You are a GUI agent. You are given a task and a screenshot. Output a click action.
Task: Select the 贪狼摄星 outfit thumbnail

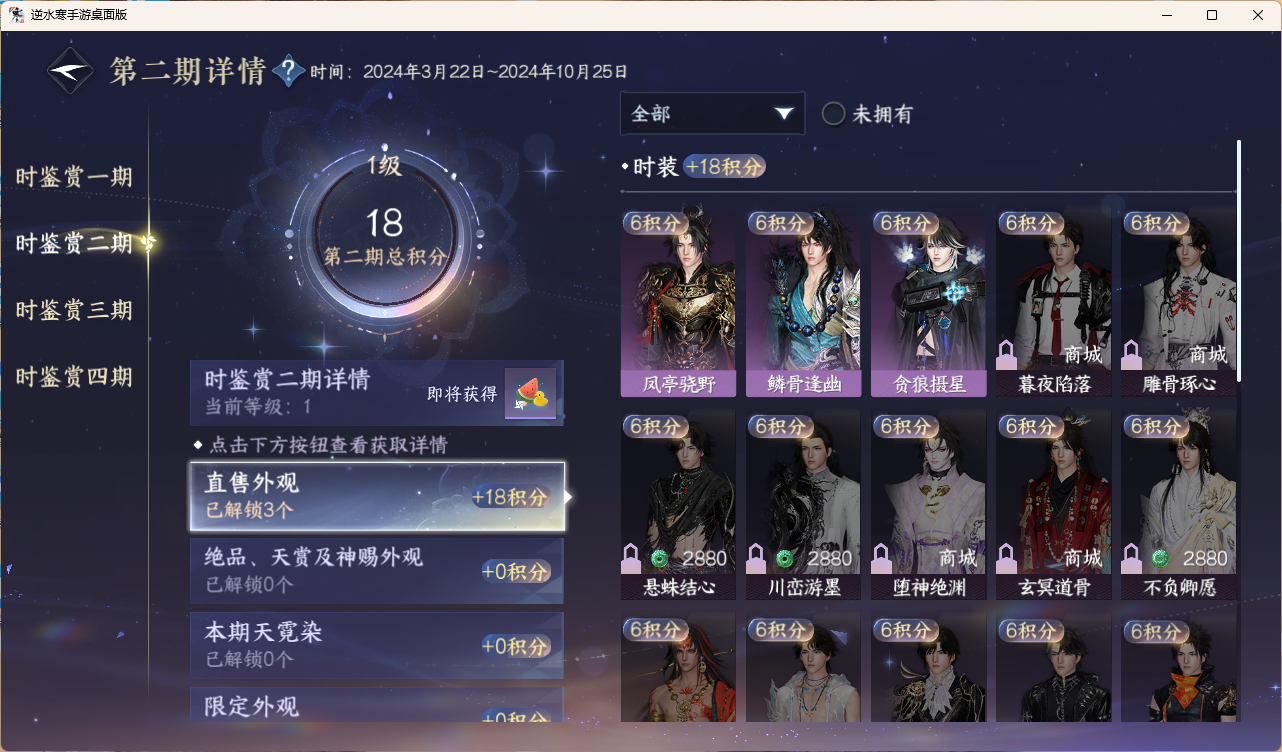tap(928, 304)
